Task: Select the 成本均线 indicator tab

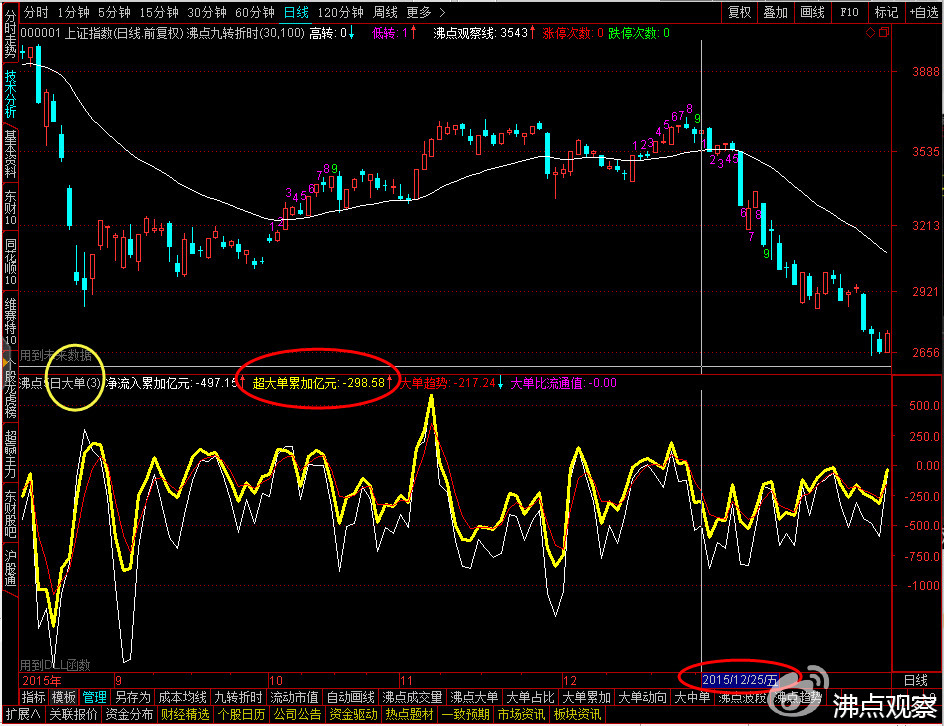Action: 182,697
